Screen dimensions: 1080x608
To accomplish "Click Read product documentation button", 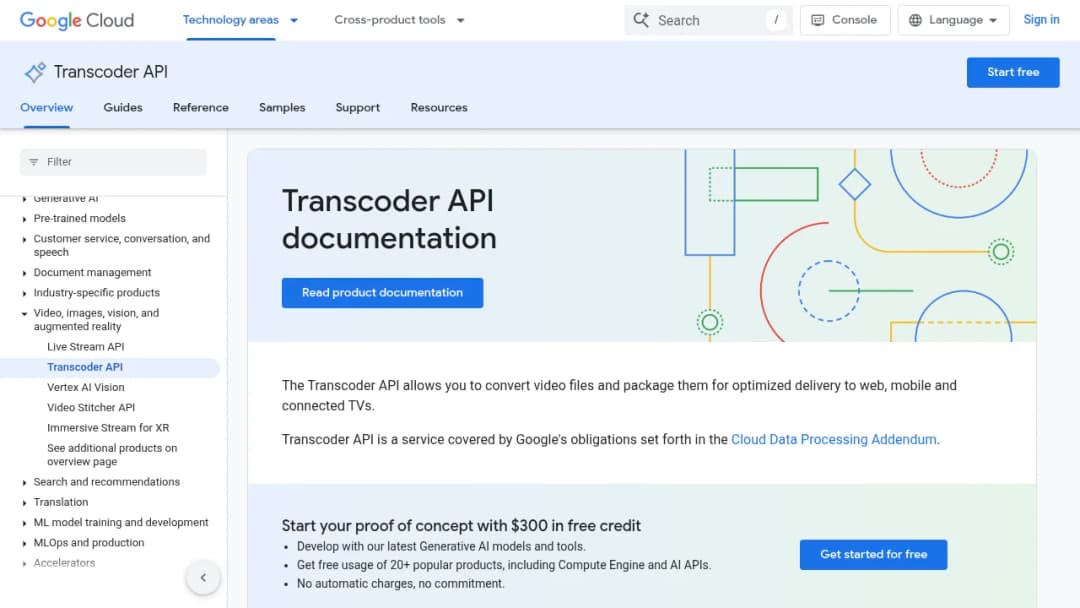I will [x=382, y=293].
